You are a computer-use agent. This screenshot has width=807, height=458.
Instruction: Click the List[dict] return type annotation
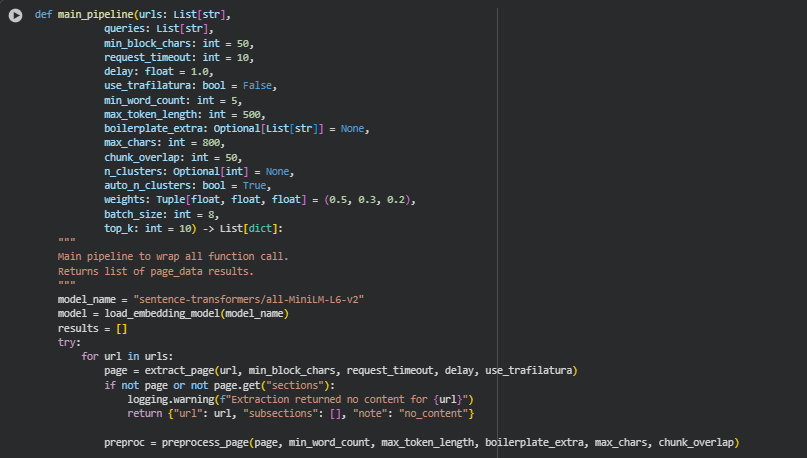coord(263,228)
